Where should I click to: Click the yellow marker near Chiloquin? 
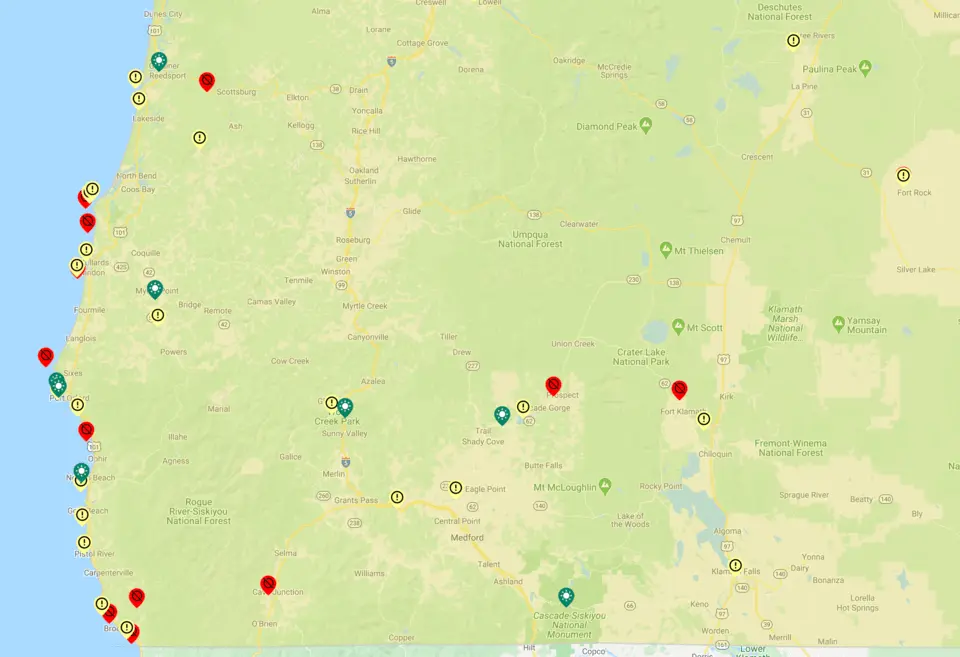click(704, 419)
